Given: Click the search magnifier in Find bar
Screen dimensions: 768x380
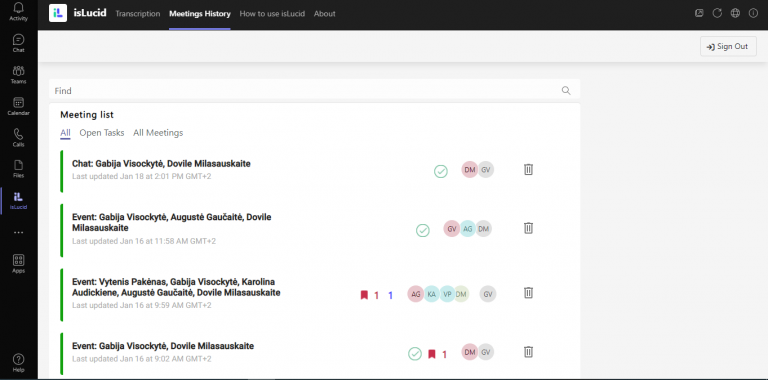Looking at the screenshot, I should (566, 91).
